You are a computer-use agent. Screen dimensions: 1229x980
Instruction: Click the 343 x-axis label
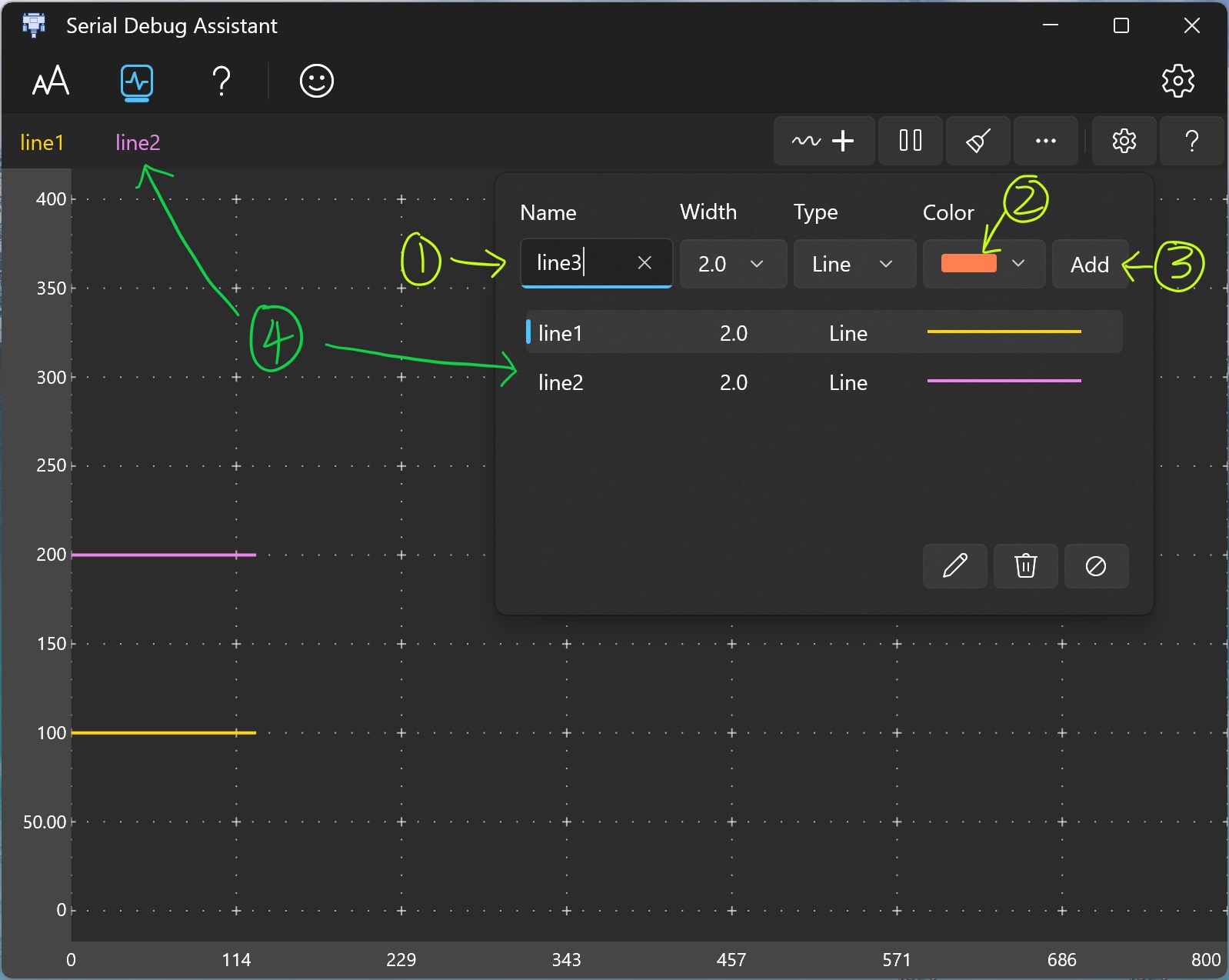pyautogui.click(x=566, y=959)
